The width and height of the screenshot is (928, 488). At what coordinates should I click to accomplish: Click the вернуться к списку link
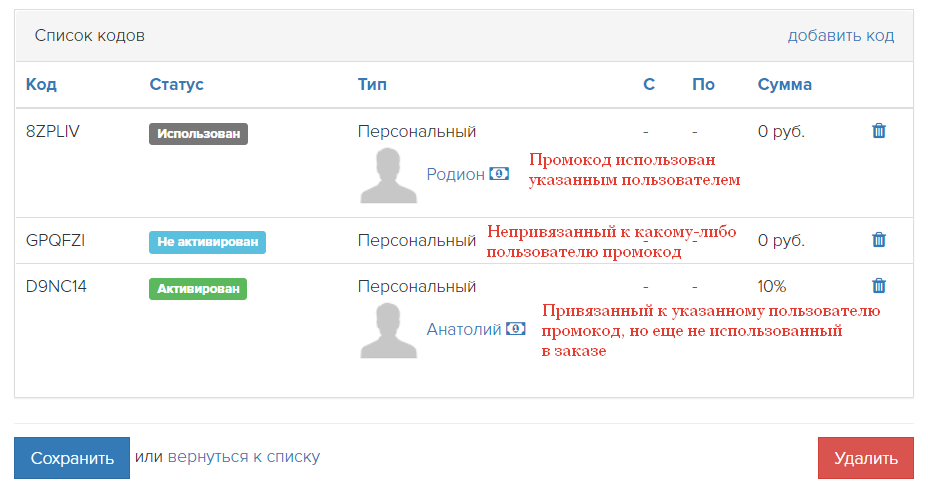(244, 457)
